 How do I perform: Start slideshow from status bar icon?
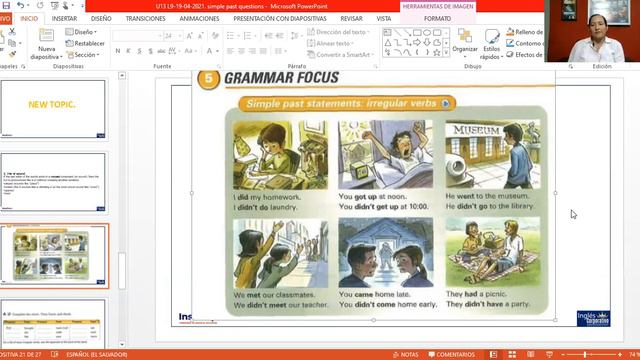tap(549, 354)
